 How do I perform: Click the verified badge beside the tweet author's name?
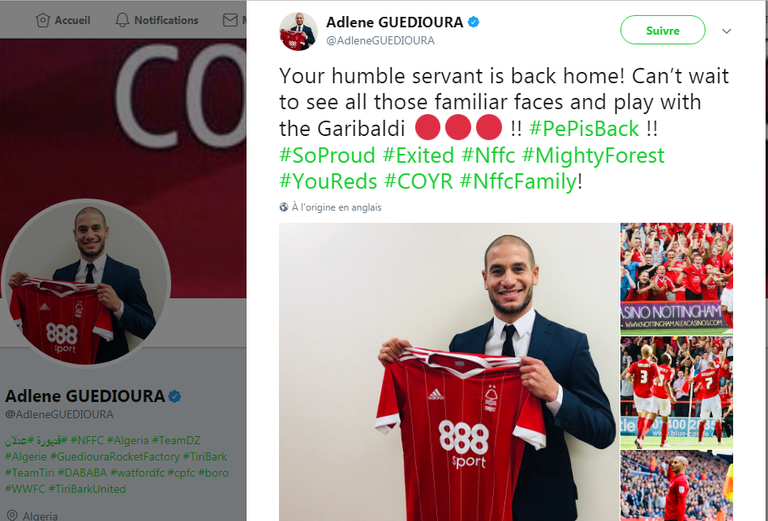474,22
